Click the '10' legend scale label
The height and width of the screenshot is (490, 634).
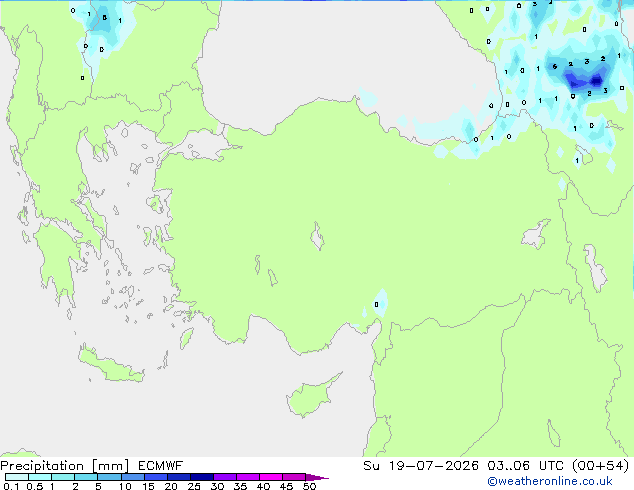coord(125,486)
